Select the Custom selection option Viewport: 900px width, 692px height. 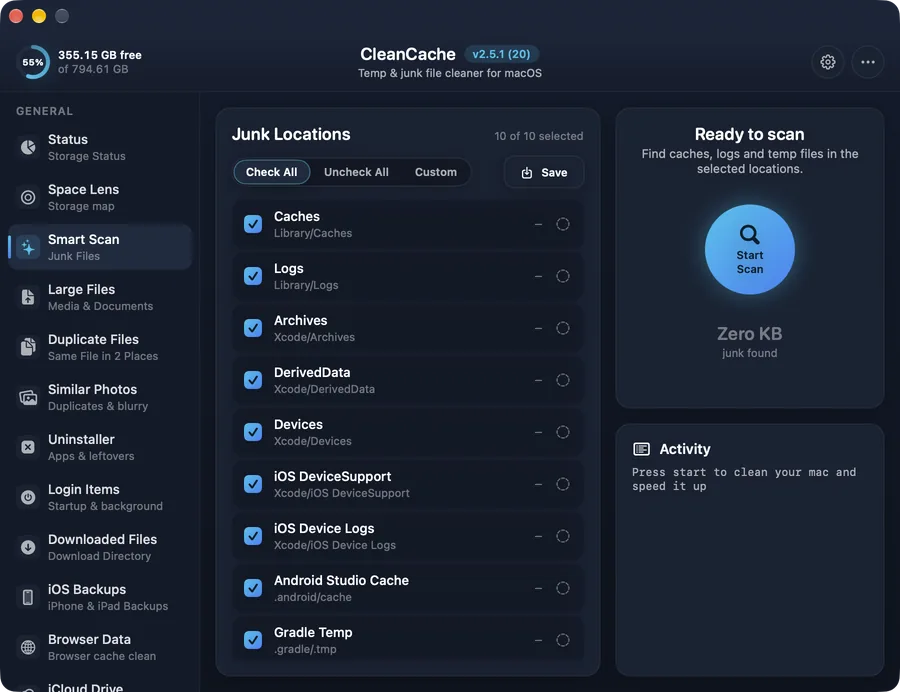coord(436,172)
